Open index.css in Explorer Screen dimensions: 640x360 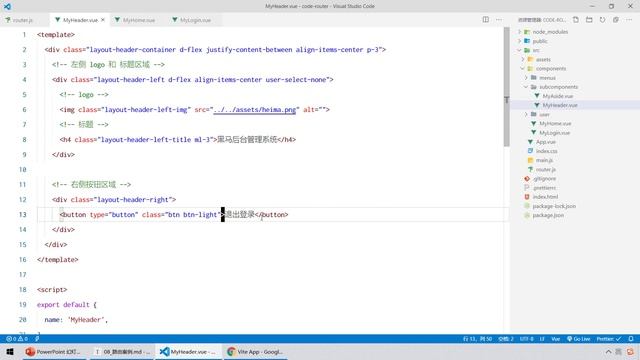pos(547,151)
